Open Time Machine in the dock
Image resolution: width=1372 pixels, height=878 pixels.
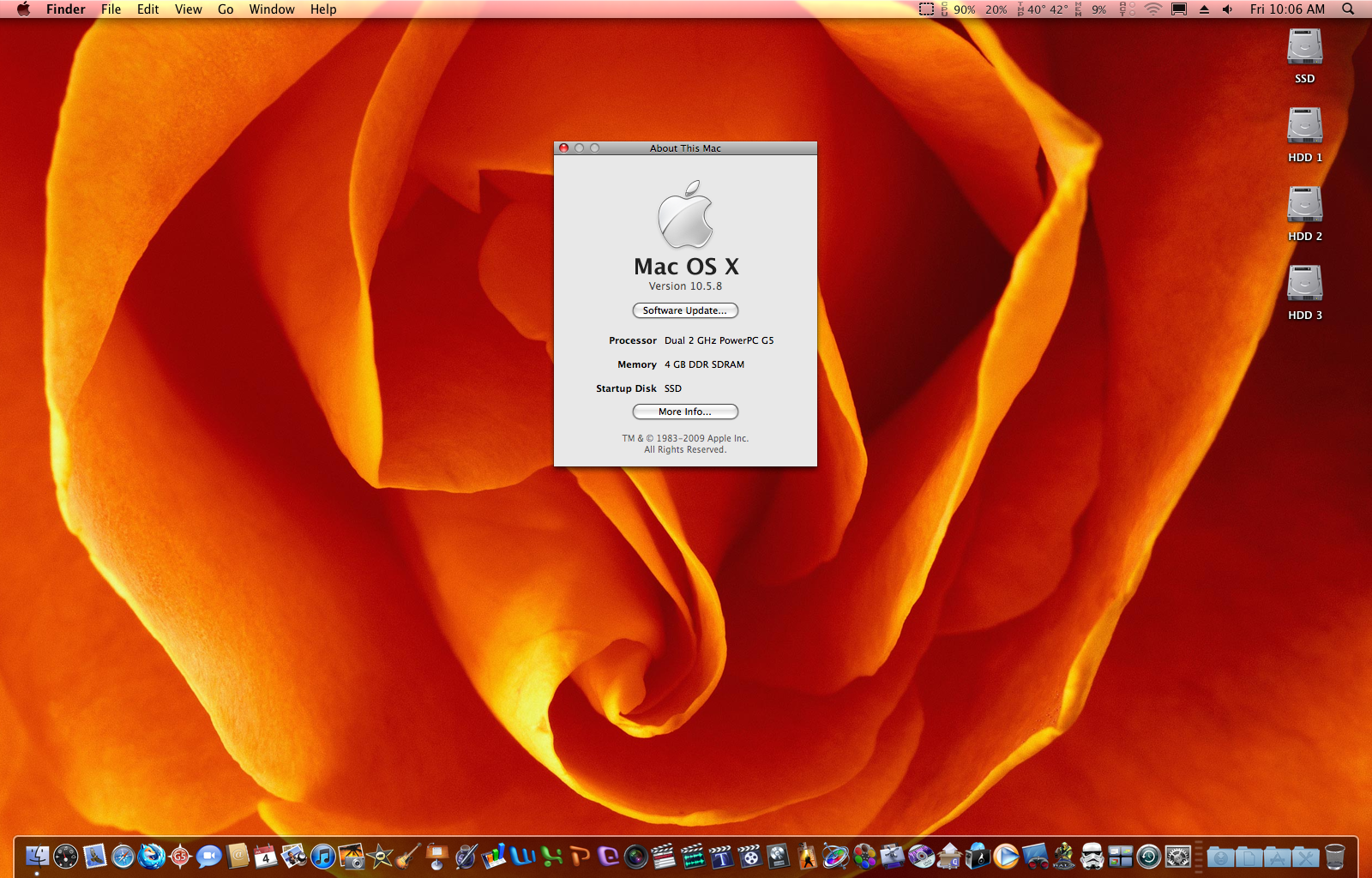tap(1149, 856)
